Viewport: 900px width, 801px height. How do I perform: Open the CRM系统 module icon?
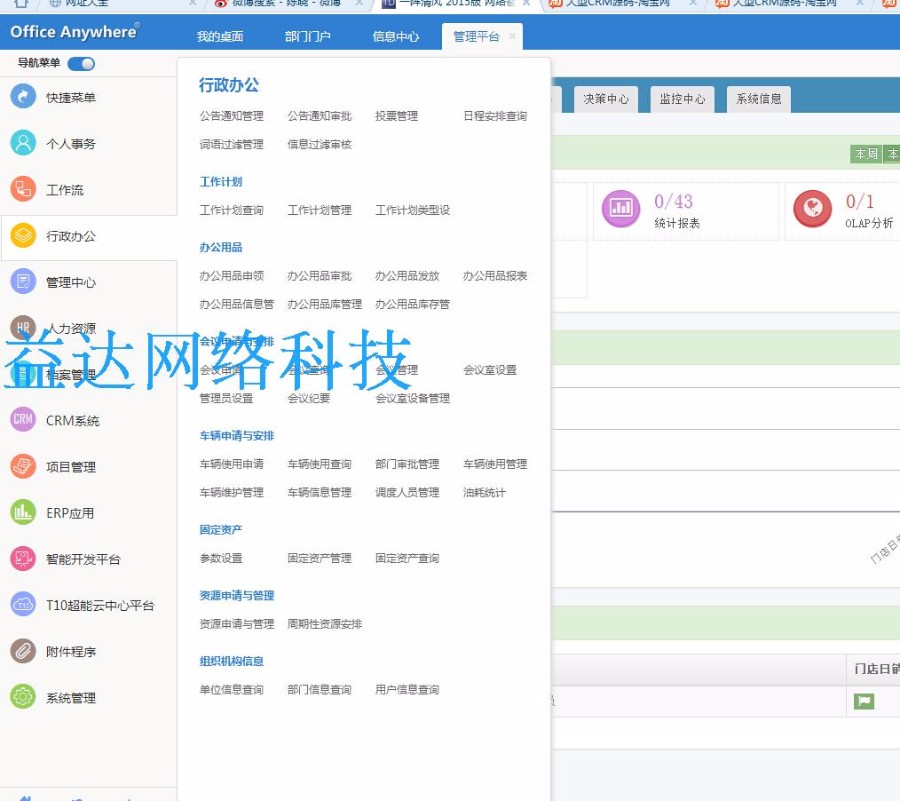click(x=23, y=420)
